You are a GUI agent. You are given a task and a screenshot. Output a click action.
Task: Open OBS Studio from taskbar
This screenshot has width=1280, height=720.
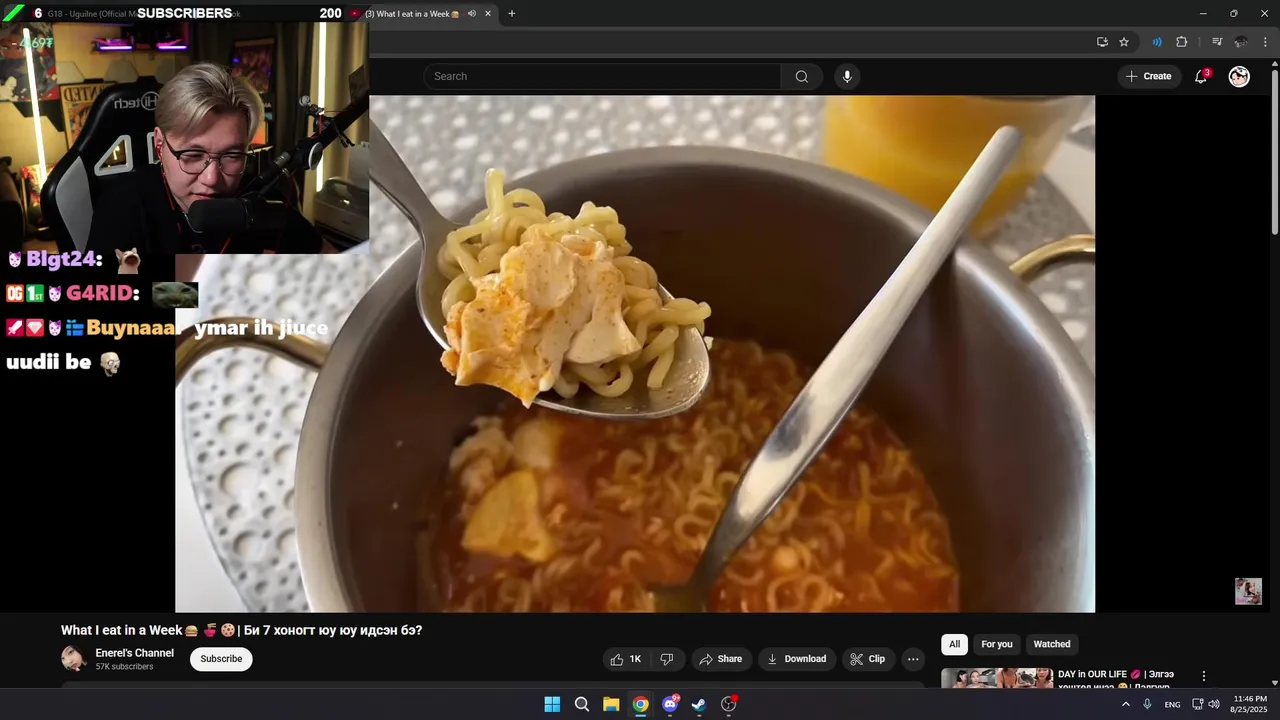[x=729, y=704]
